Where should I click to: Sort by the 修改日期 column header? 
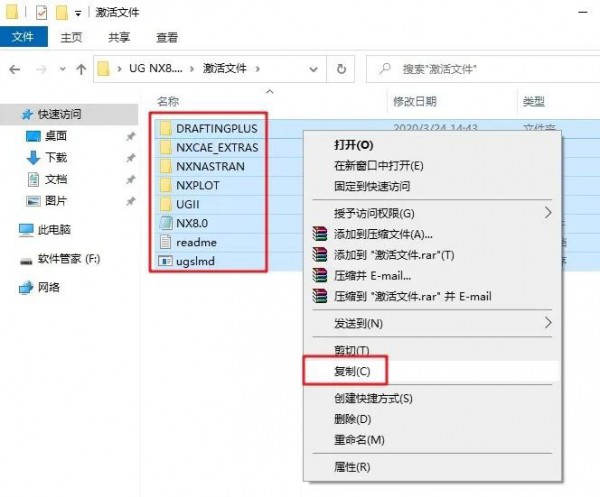pos(415,101)
